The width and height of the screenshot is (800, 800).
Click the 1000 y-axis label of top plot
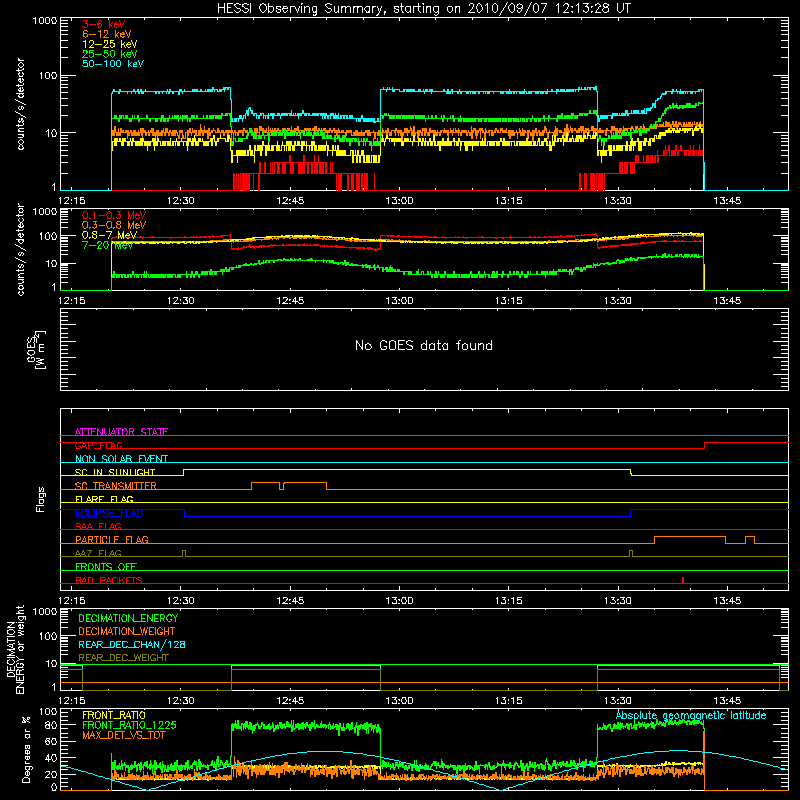tap(44, 20)
